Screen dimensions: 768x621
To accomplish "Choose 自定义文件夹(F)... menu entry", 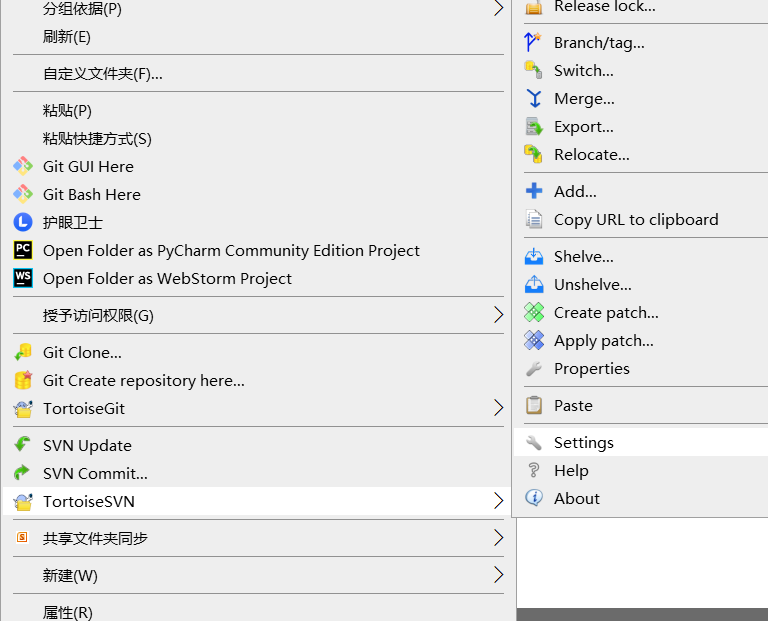I will point(258,73).
